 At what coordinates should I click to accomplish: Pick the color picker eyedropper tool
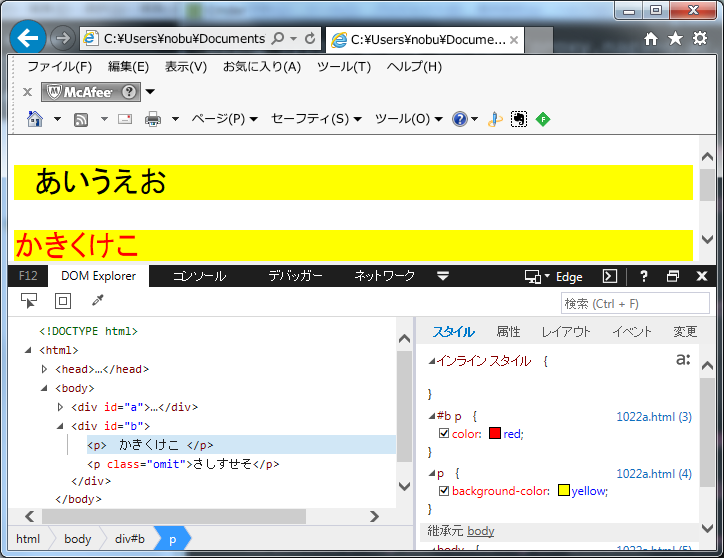tap(97, 301)
